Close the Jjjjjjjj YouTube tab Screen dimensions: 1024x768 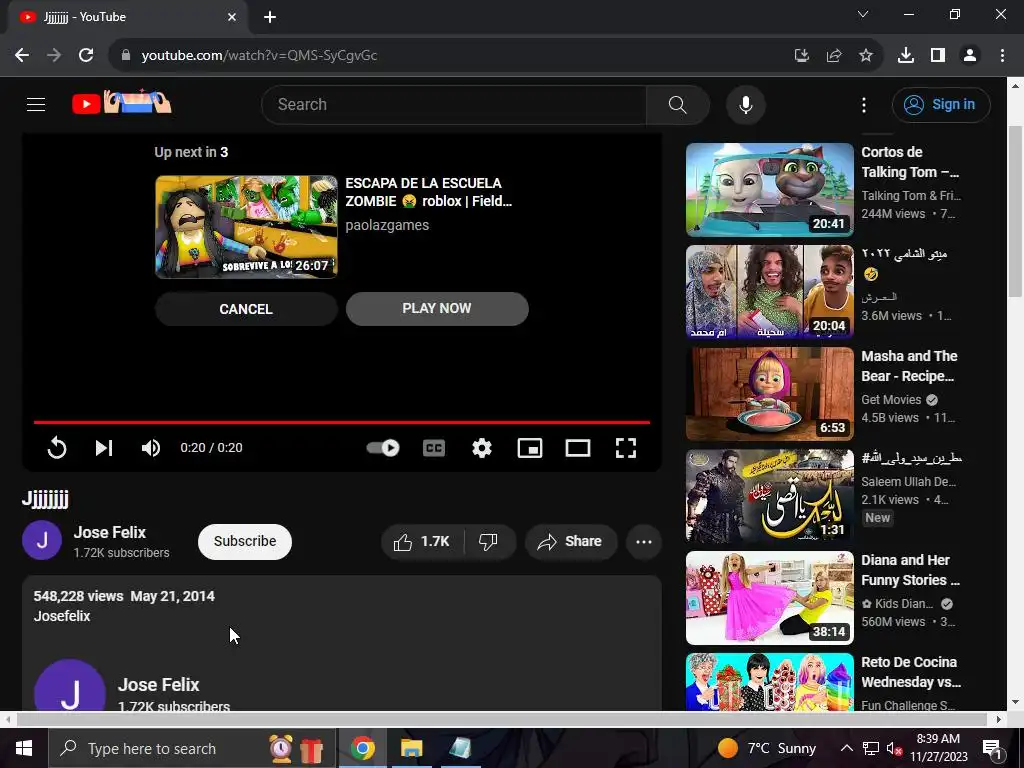[x=232, y=17]
